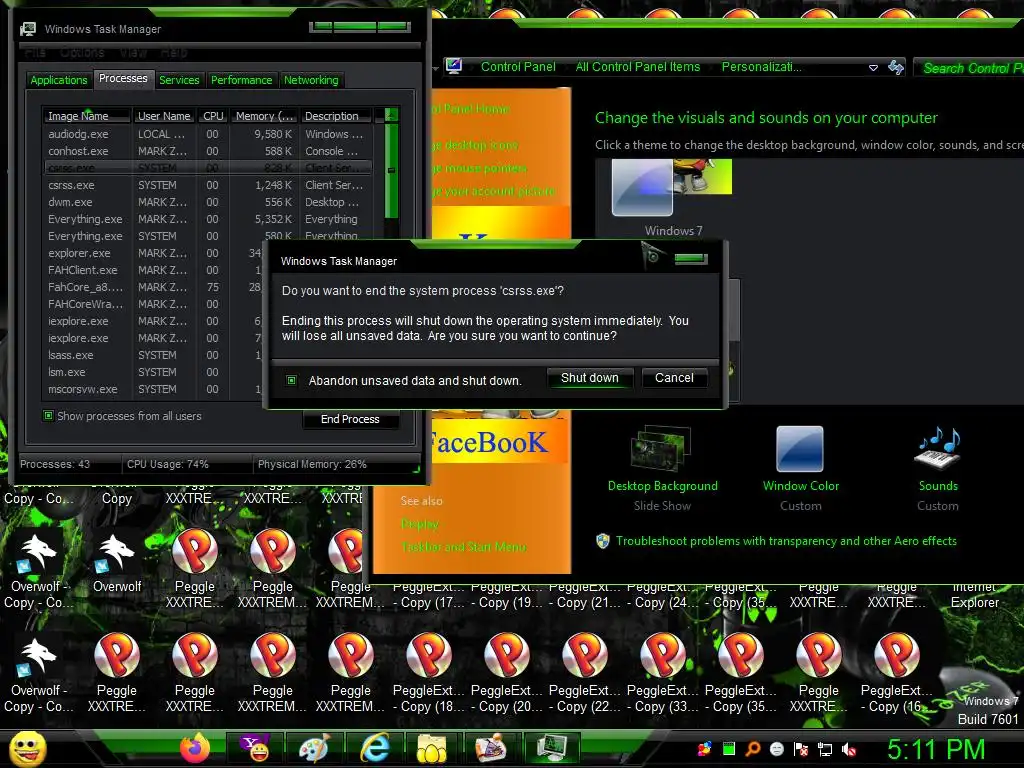
Task: Click the computer icon in Control Panel address bar
Action: pos(454,66)
